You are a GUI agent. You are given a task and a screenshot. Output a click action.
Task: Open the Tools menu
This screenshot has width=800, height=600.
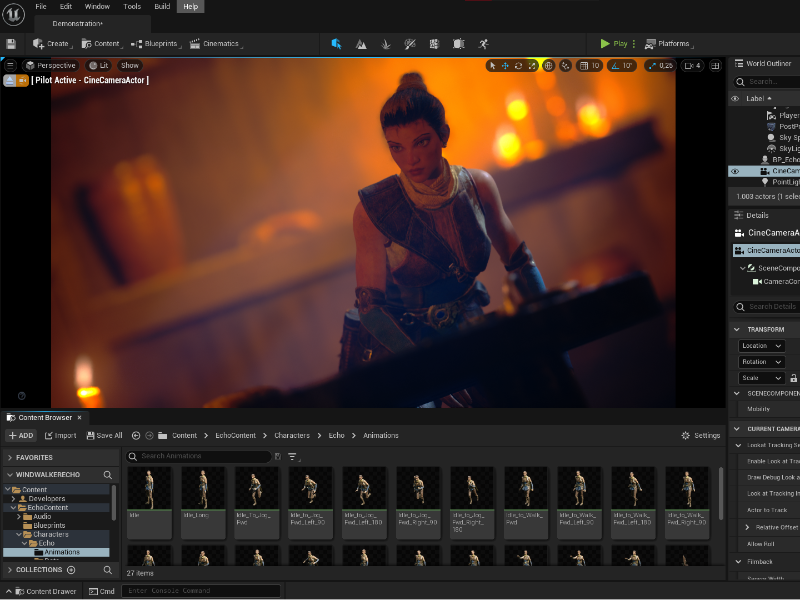click(x=132, y=7)
